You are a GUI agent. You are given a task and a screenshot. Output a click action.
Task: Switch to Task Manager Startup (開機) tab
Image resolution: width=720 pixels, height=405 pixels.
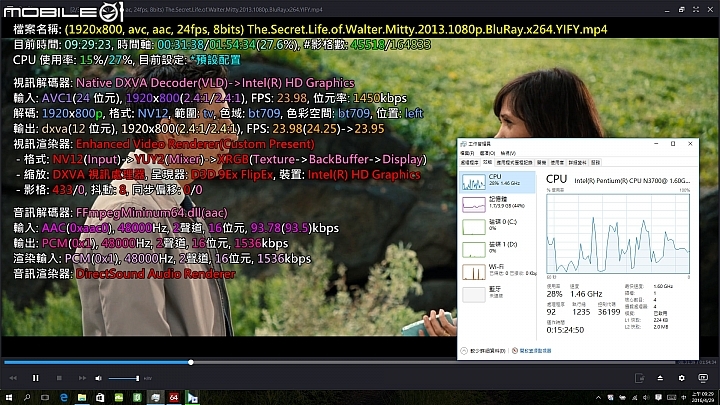coord(542,163)
